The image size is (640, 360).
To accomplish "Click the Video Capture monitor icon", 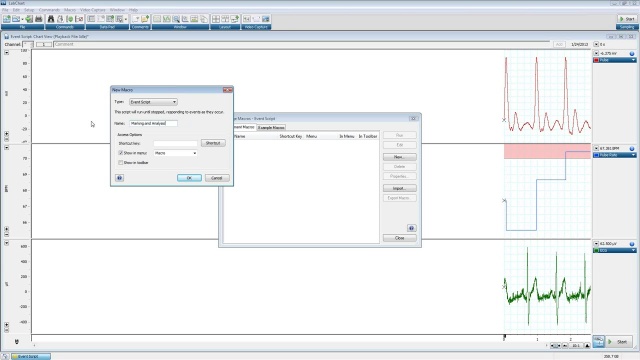I will 266,19.
